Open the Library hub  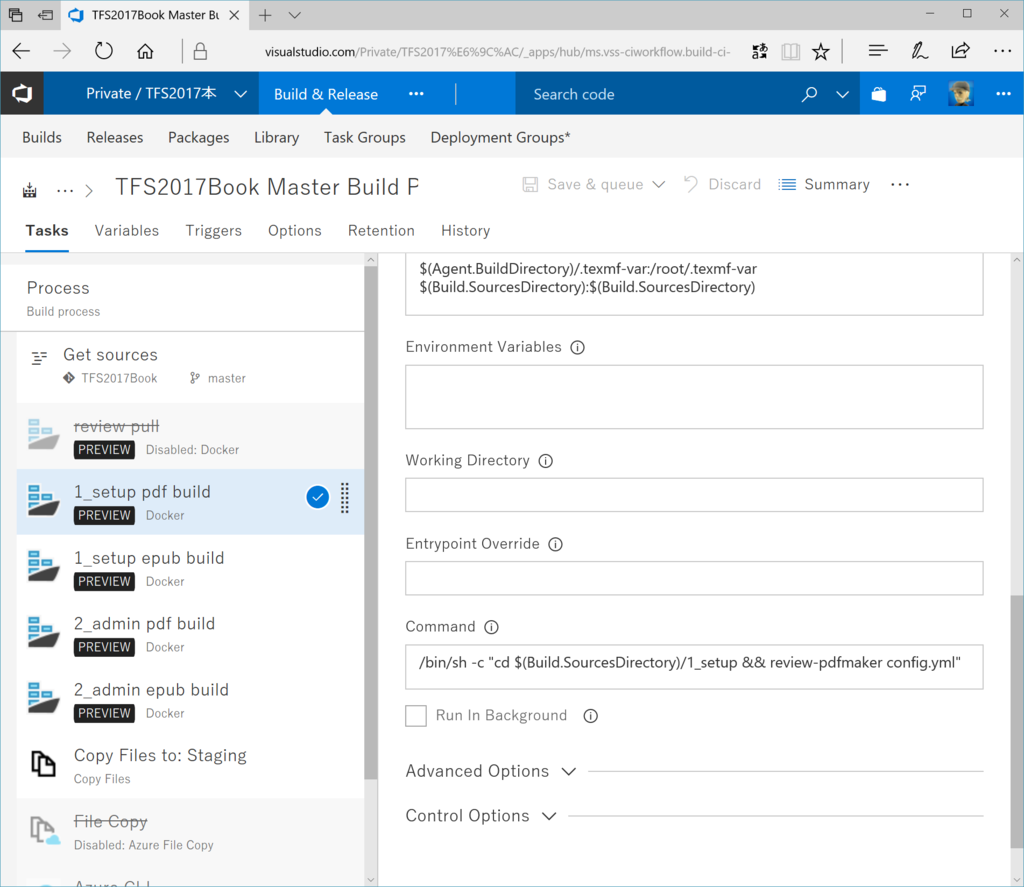click(277, 137)
